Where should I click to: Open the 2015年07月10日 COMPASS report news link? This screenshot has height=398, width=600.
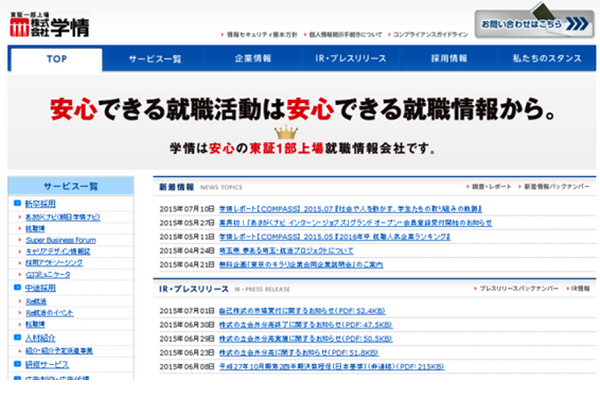click(x=351, y=209)
